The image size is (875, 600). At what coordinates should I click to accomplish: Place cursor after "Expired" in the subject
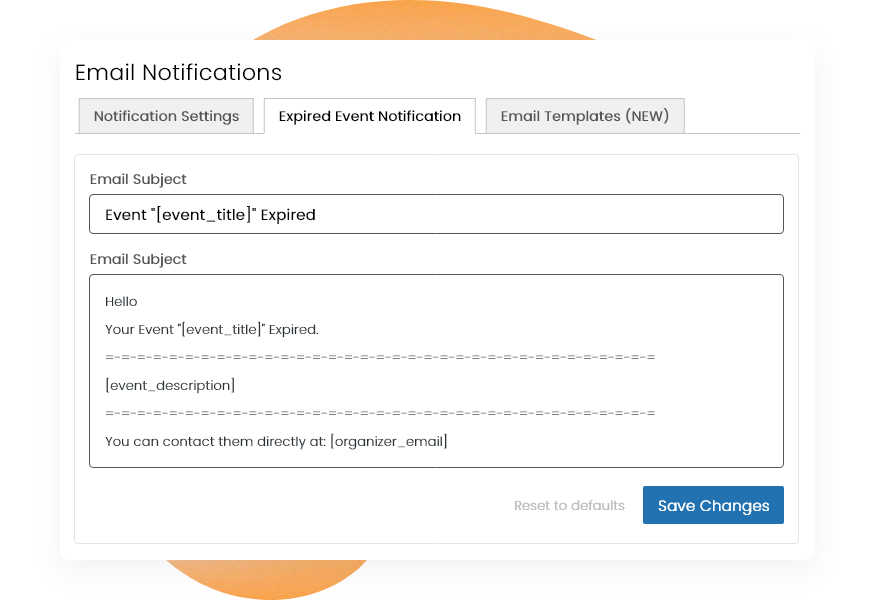tap(318, 214)
